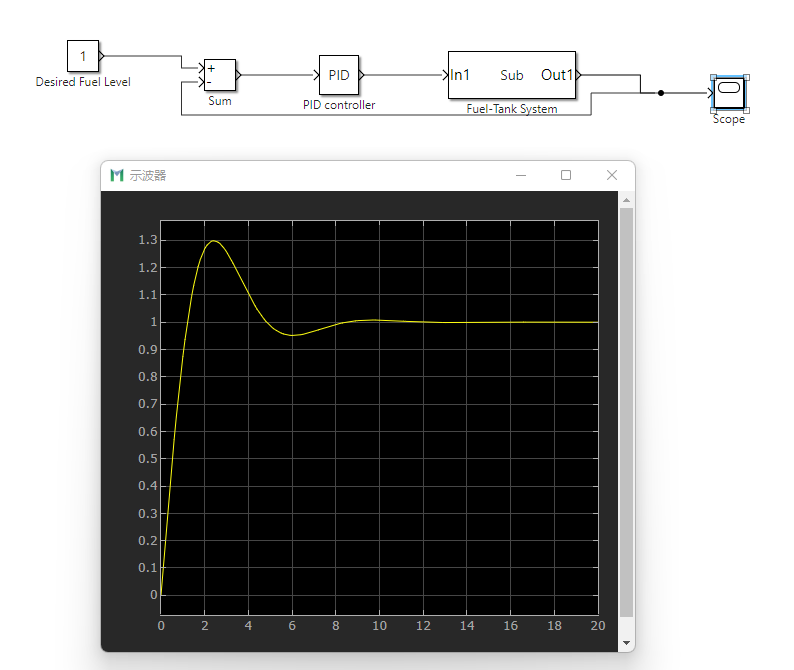Click the 'Out1' port label on subsystem
Viewport: 794px width, 670px height.
557,75
